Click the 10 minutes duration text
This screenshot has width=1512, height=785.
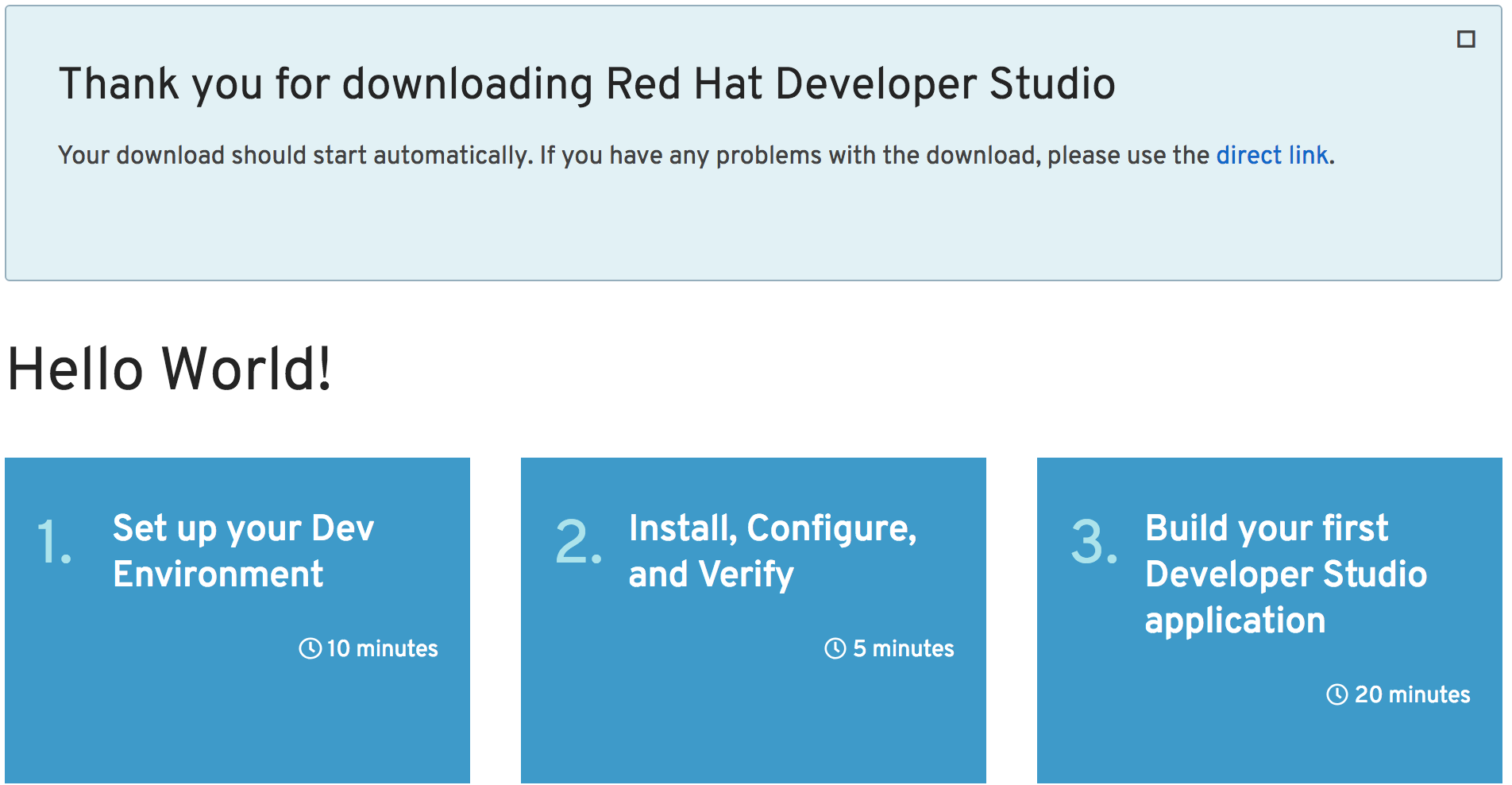click(382, 648)
